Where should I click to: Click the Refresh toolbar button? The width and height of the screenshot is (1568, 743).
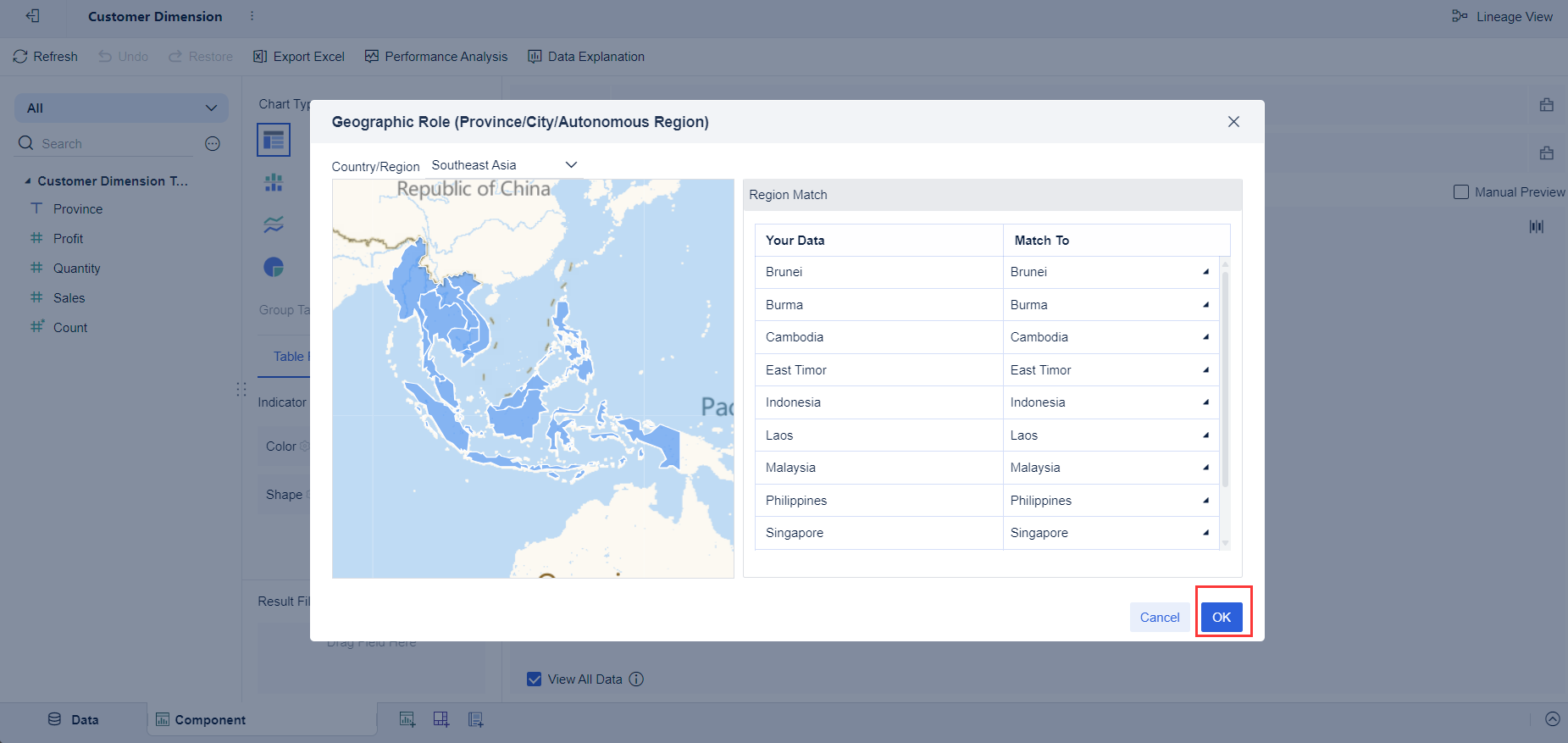tap(46, 57)
